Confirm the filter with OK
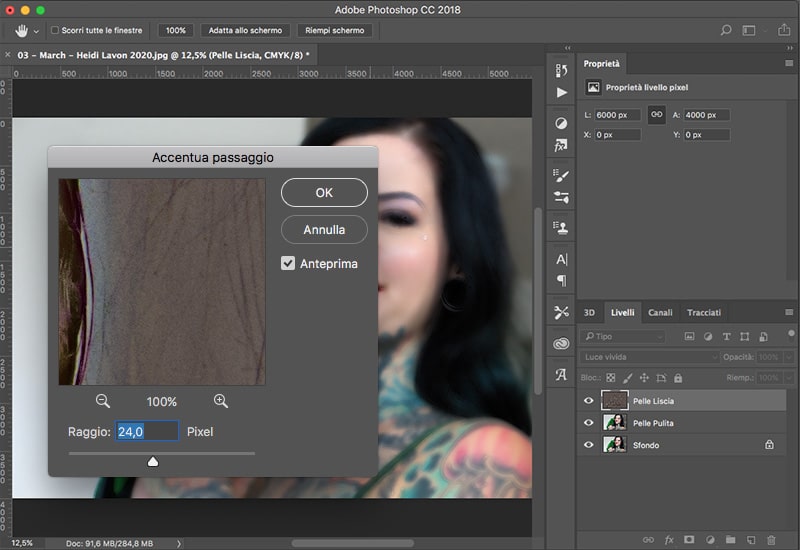The width and height of the screenshot is (800, 550). click(x=324, y=192)
